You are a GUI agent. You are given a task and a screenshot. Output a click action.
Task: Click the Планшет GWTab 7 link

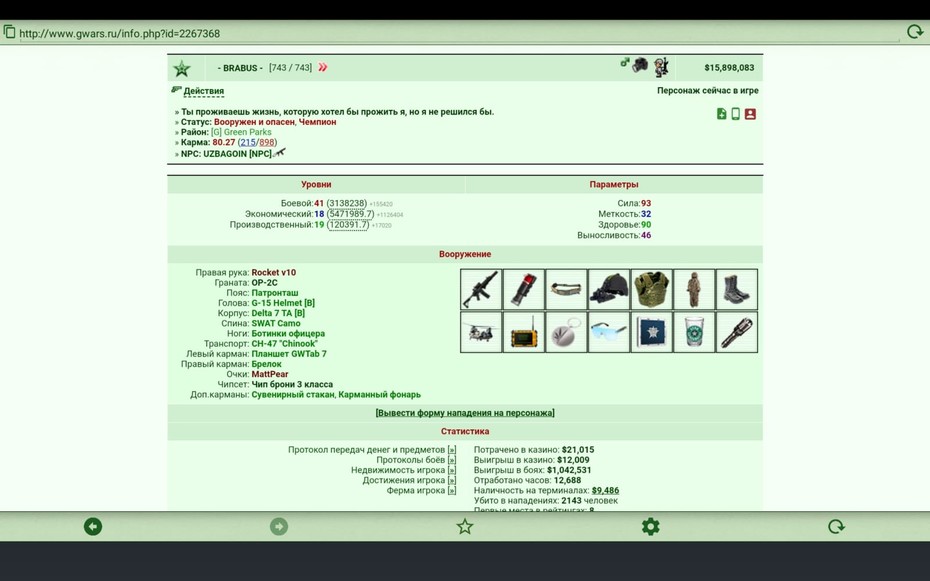click(x=289, y=353)
